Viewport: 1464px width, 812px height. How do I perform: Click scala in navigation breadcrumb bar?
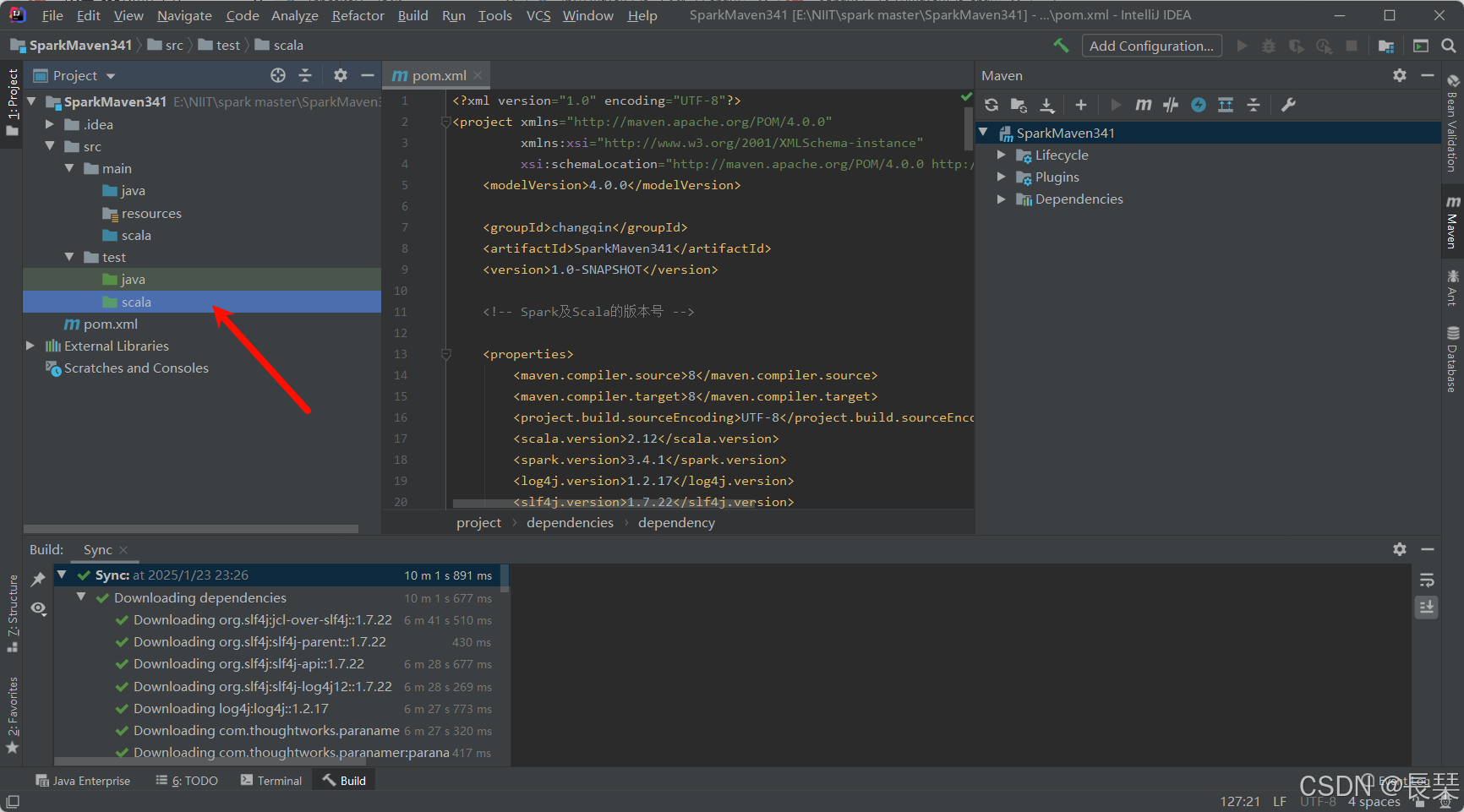pyautogui.click(x=279, y=45)
